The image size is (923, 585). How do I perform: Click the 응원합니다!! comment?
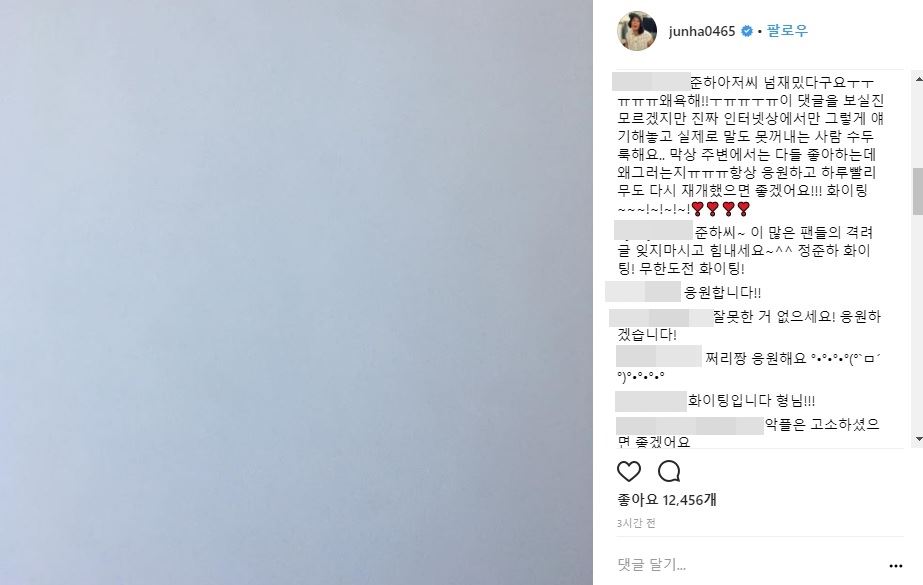(722, 292)
